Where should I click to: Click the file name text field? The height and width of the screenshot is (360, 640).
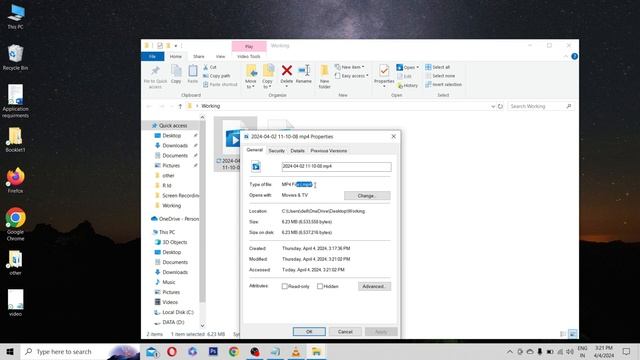tap(336, 167)
